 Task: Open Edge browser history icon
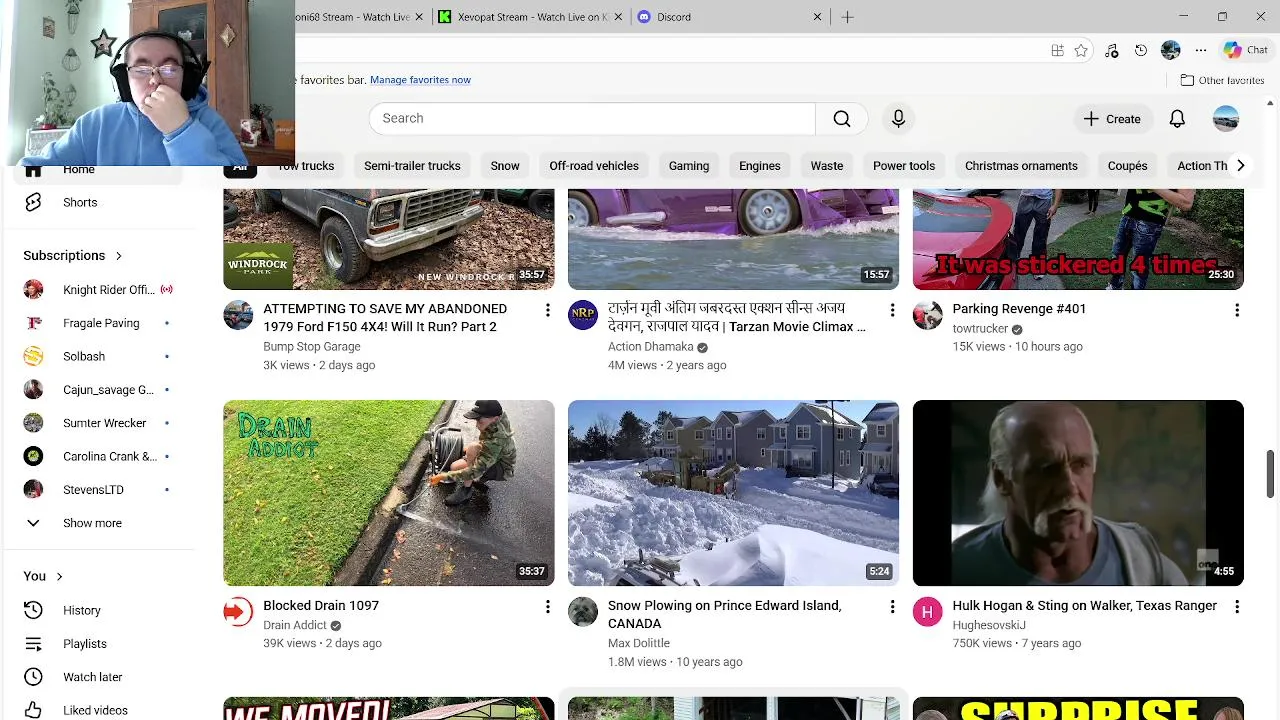tap(1141, 50)
